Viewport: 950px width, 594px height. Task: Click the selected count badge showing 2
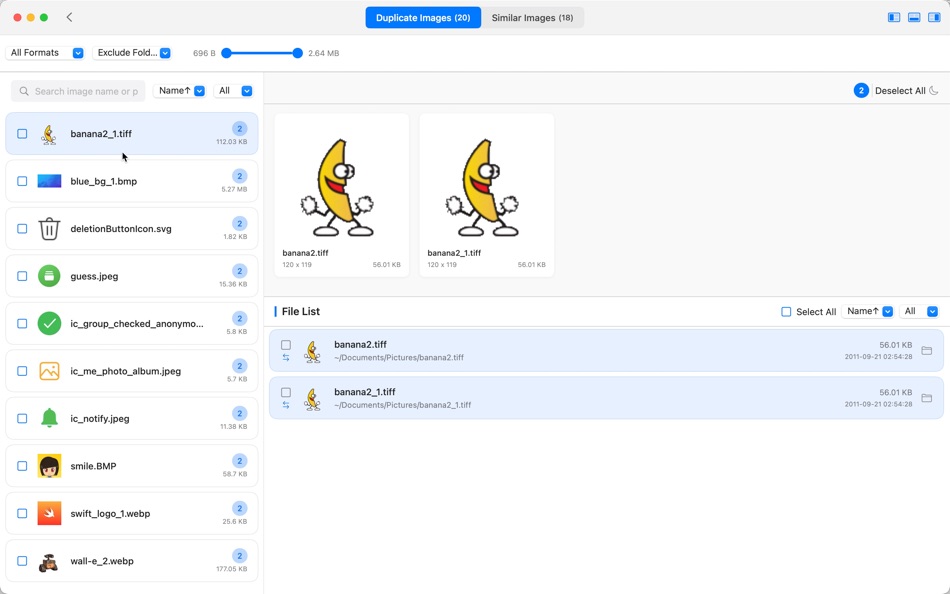point(861,90)
